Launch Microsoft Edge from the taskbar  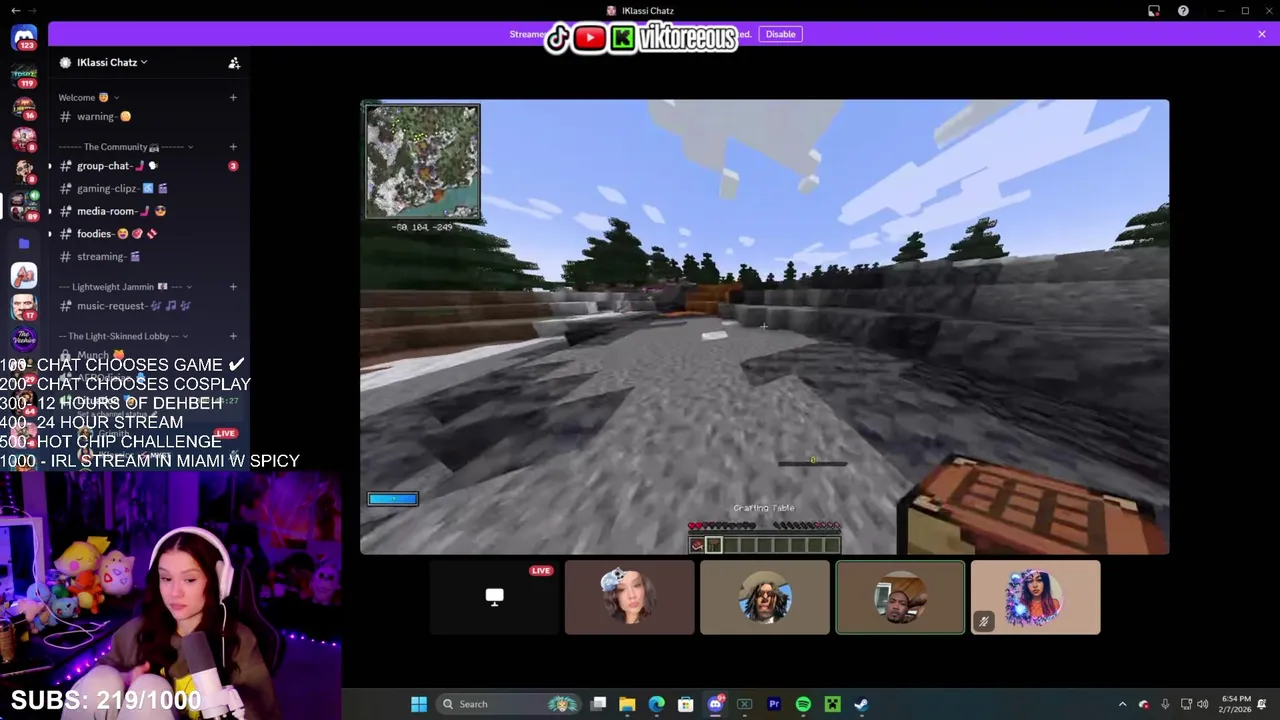click(656, 704)
